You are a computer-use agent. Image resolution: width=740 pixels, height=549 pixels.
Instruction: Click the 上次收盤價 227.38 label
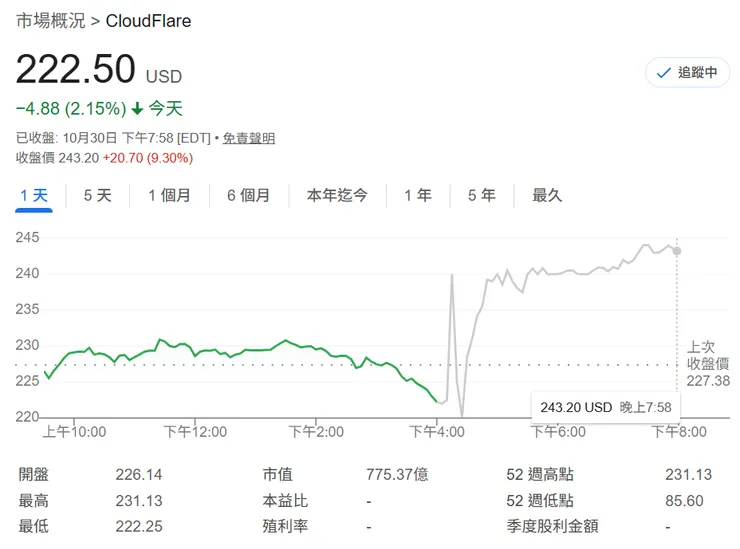[708, 363]
